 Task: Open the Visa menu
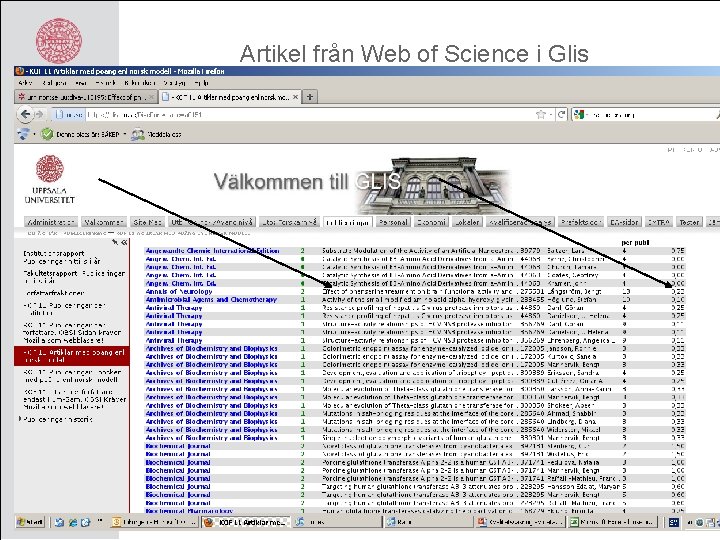click(81, 83)
